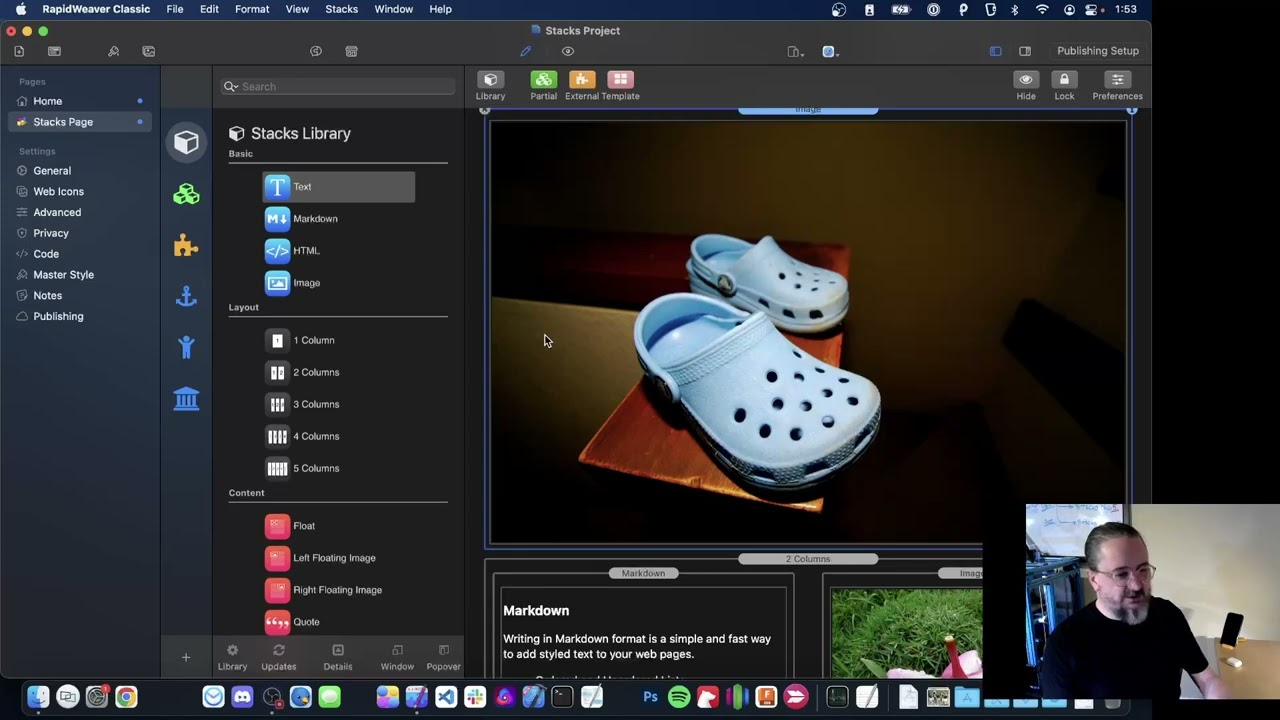Image resolution: width=1280 pixels, height=720 pixels.
Task: Switch to preview mode eye icon
Action: coord(568,51)
